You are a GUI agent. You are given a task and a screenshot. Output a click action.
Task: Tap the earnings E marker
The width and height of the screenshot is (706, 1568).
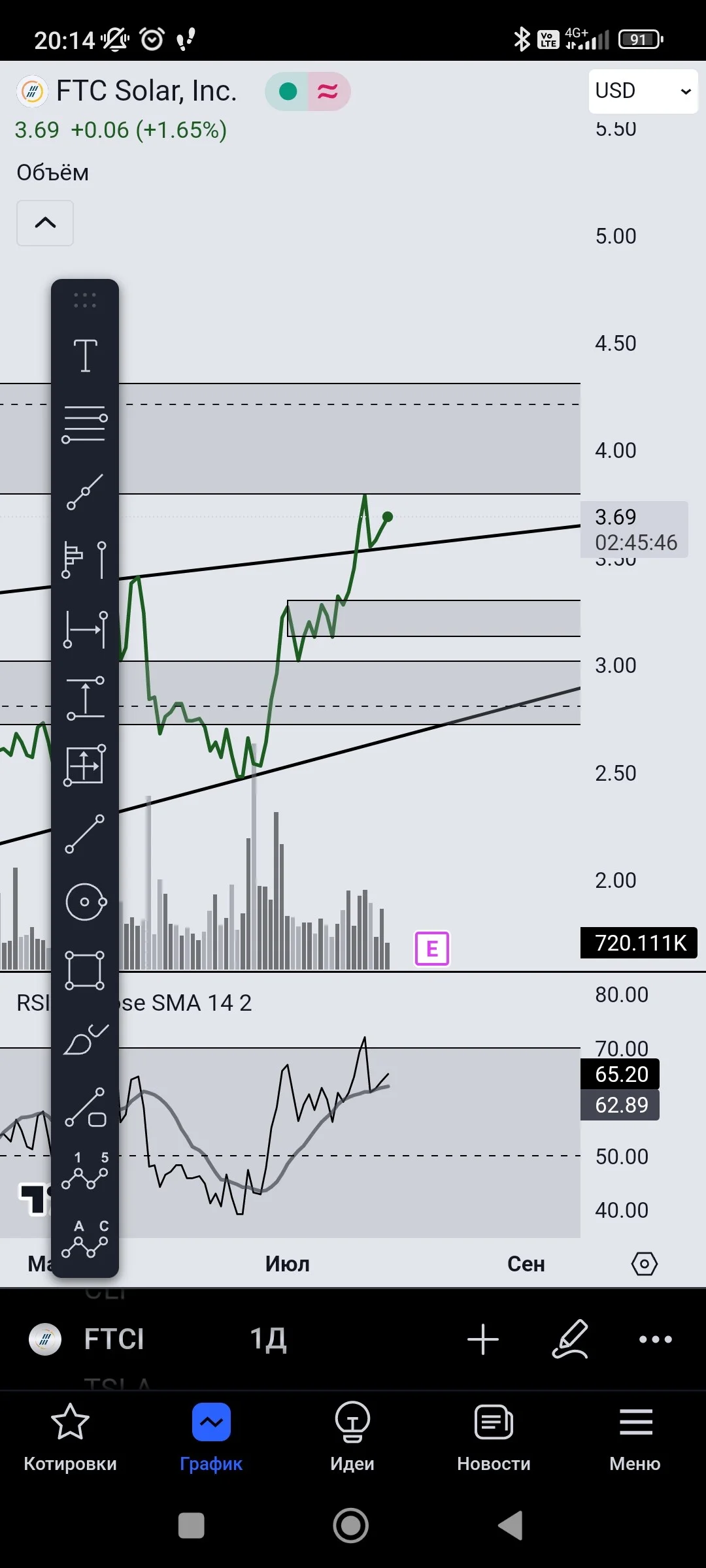point(432,948)
